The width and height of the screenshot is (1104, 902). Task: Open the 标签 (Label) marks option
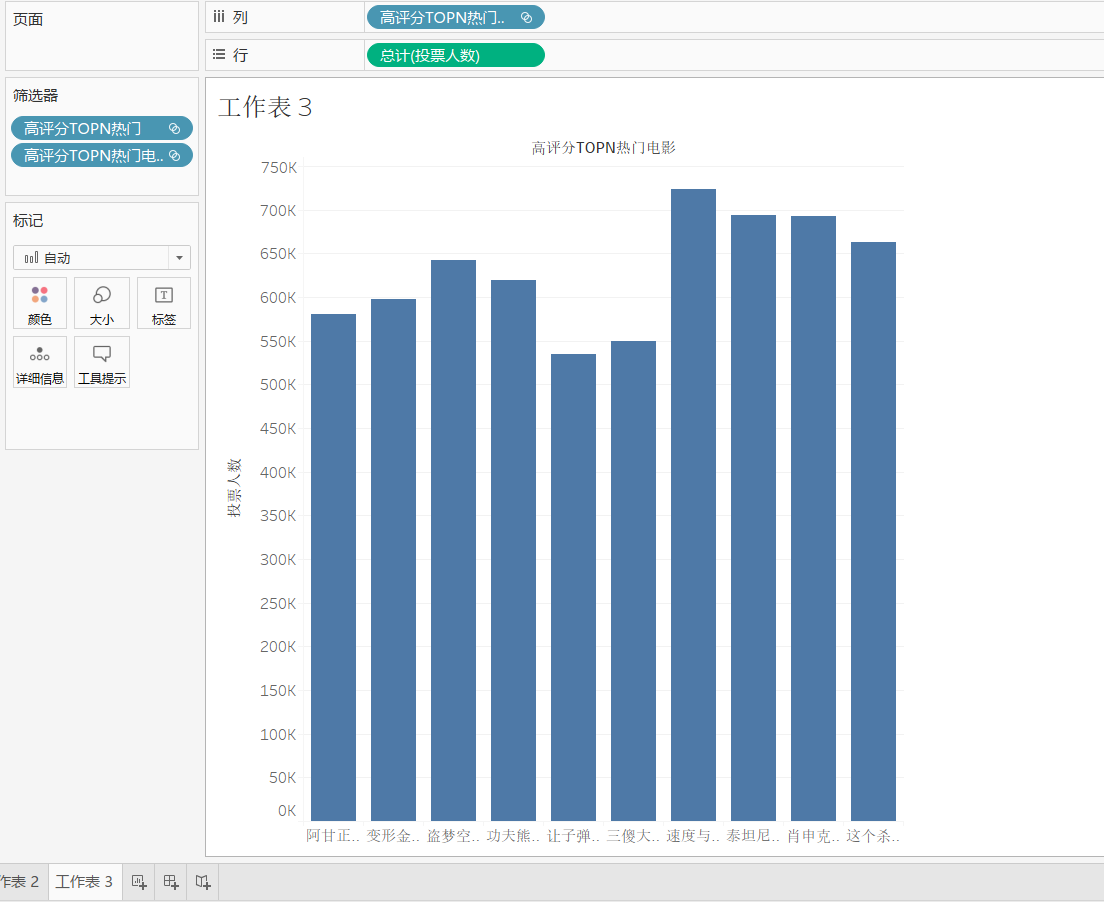(x=163, y=304)
